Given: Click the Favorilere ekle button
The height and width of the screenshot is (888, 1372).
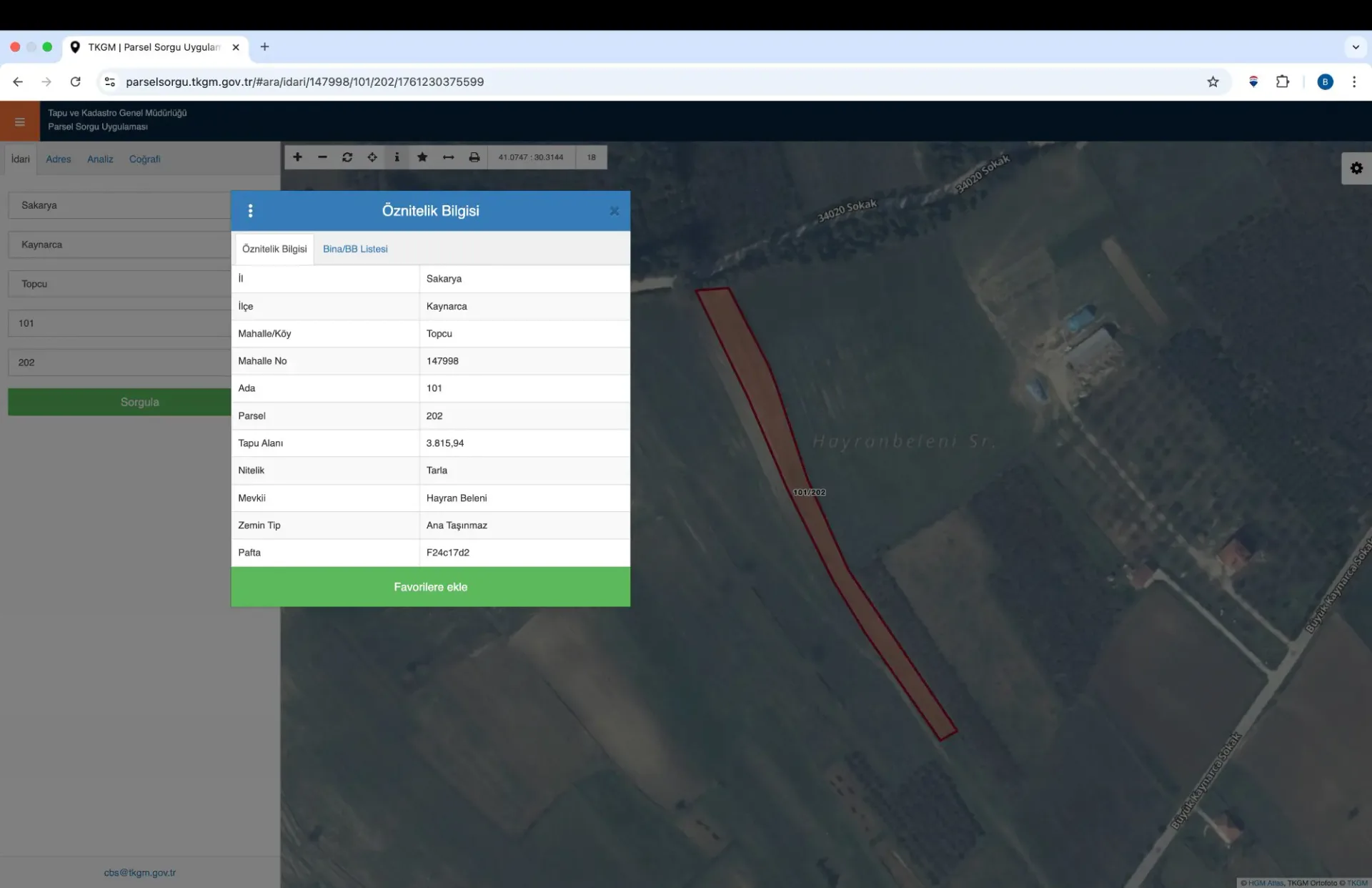Looking at the screenshot, I should point(430,587).
